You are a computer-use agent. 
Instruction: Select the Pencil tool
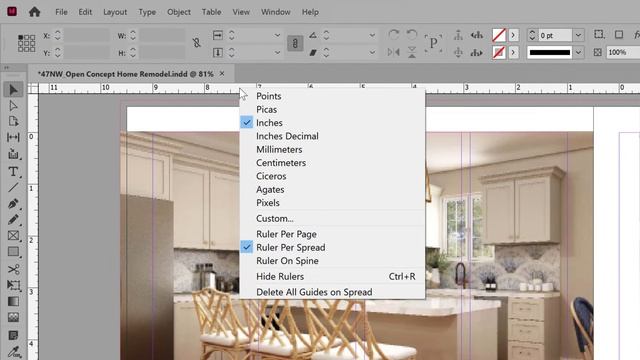click(x=13, y=220)
